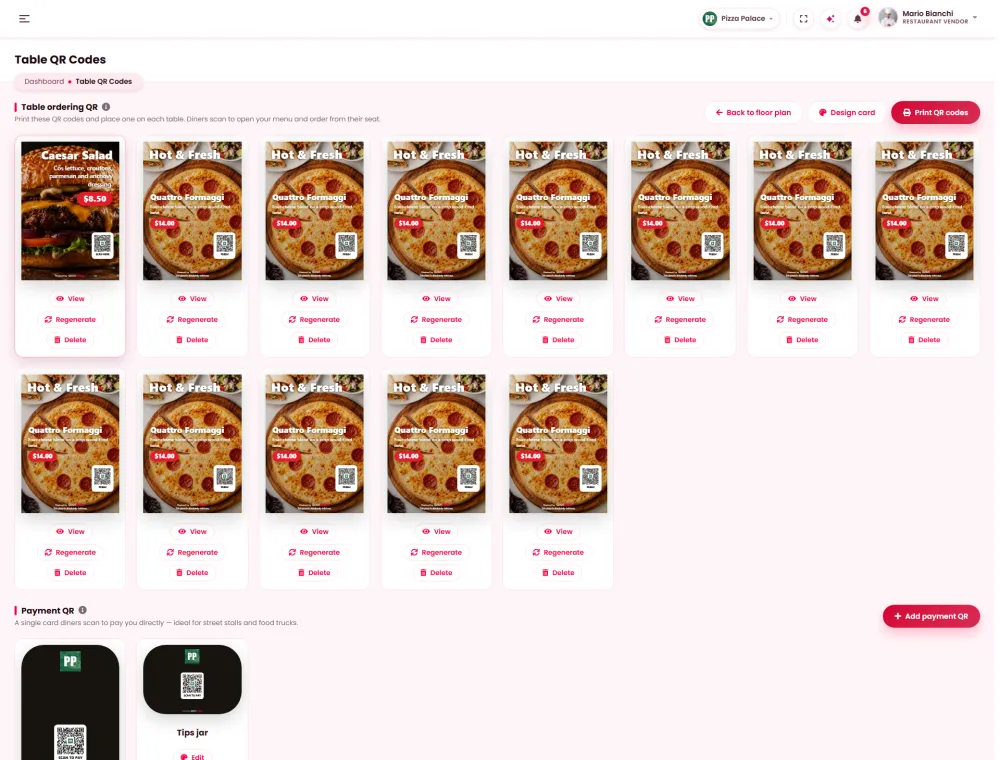Screen dimensions: 1000x760
Task: Open the hamburger sidebar menu
Action: 24,18
